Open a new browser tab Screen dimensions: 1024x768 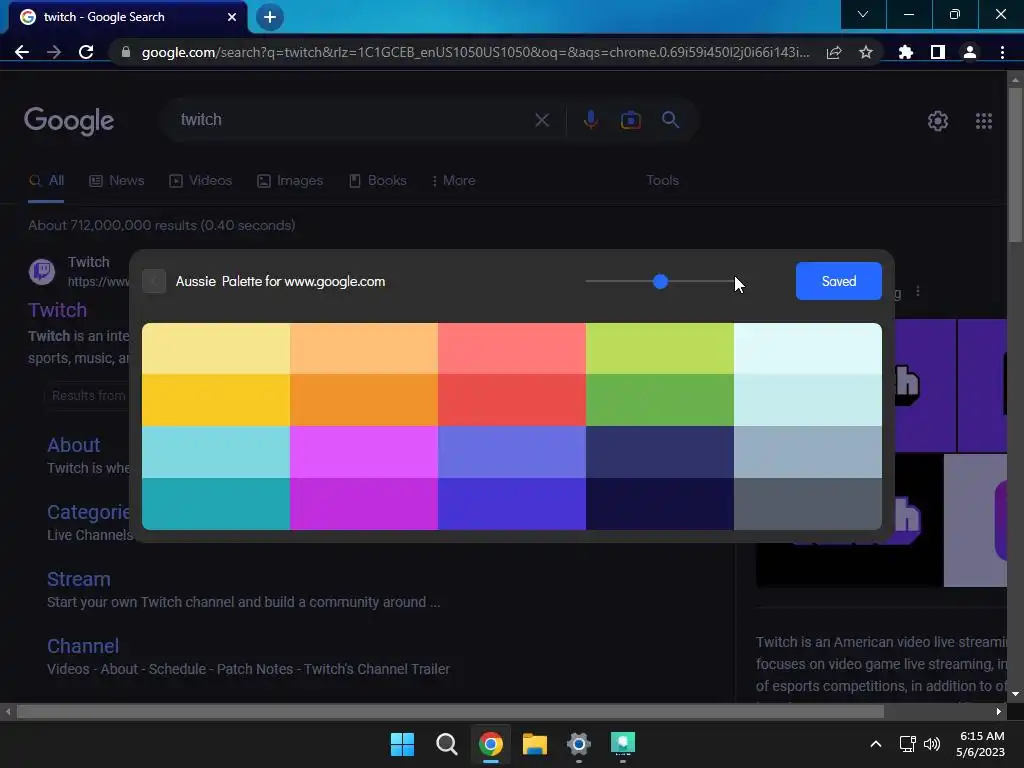point(270,17)
